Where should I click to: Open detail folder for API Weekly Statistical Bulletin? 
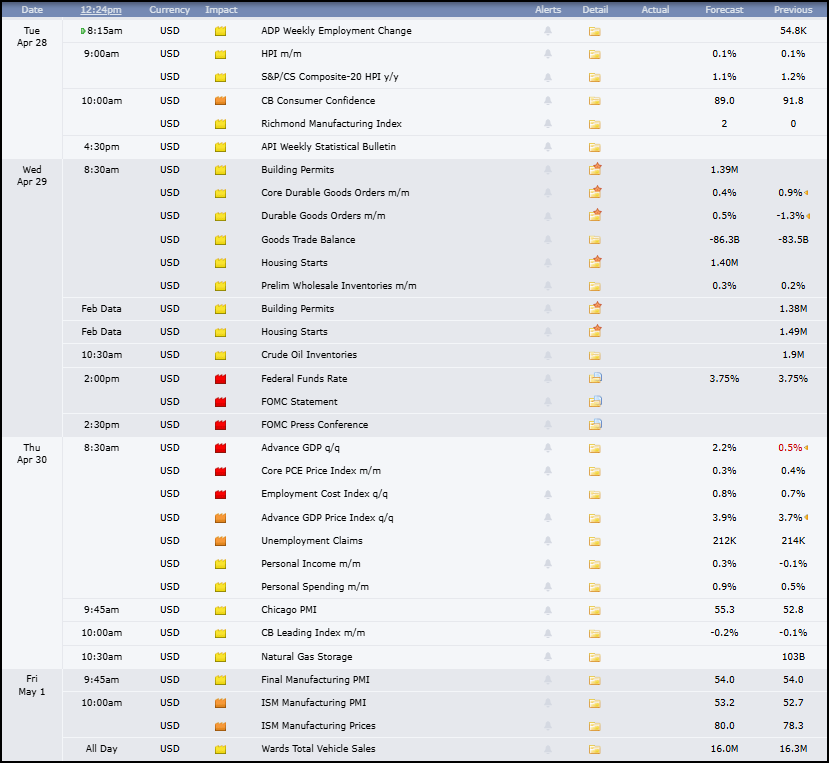(x=595, y=147)
